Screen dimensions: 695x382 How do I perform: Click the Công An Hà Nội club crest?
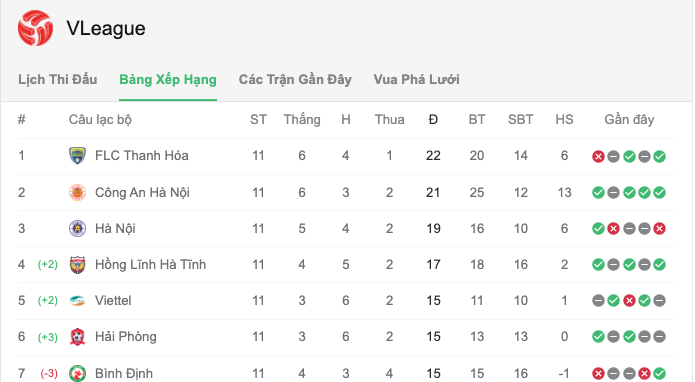pos(78,192)
